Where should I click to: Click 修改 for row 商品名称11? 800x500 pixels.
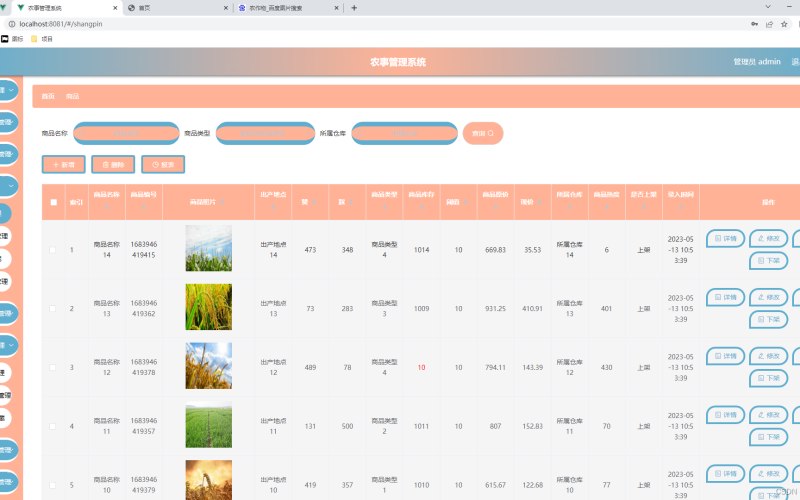point(768,415)
